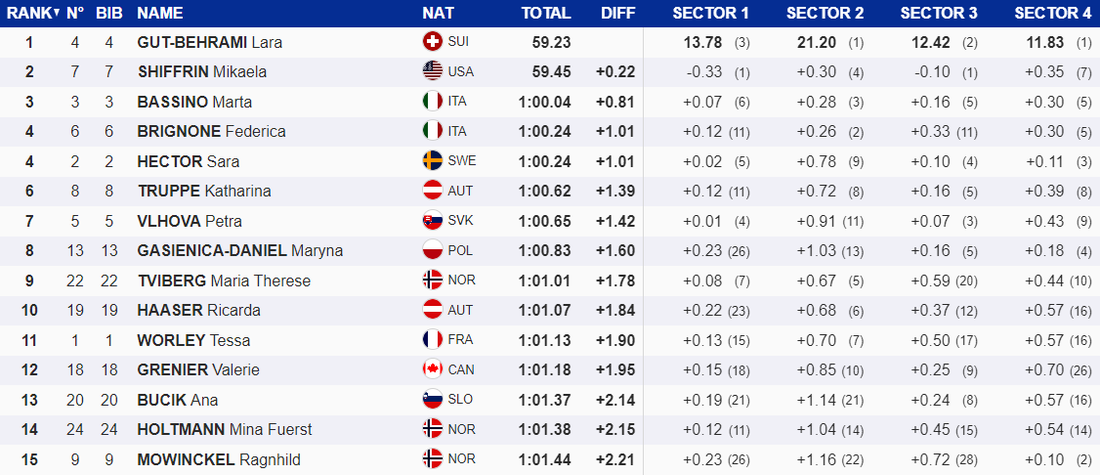Sort by the SECTOR 4 column header
This screenshot has width=1100, height=475.
[1052, 13]
